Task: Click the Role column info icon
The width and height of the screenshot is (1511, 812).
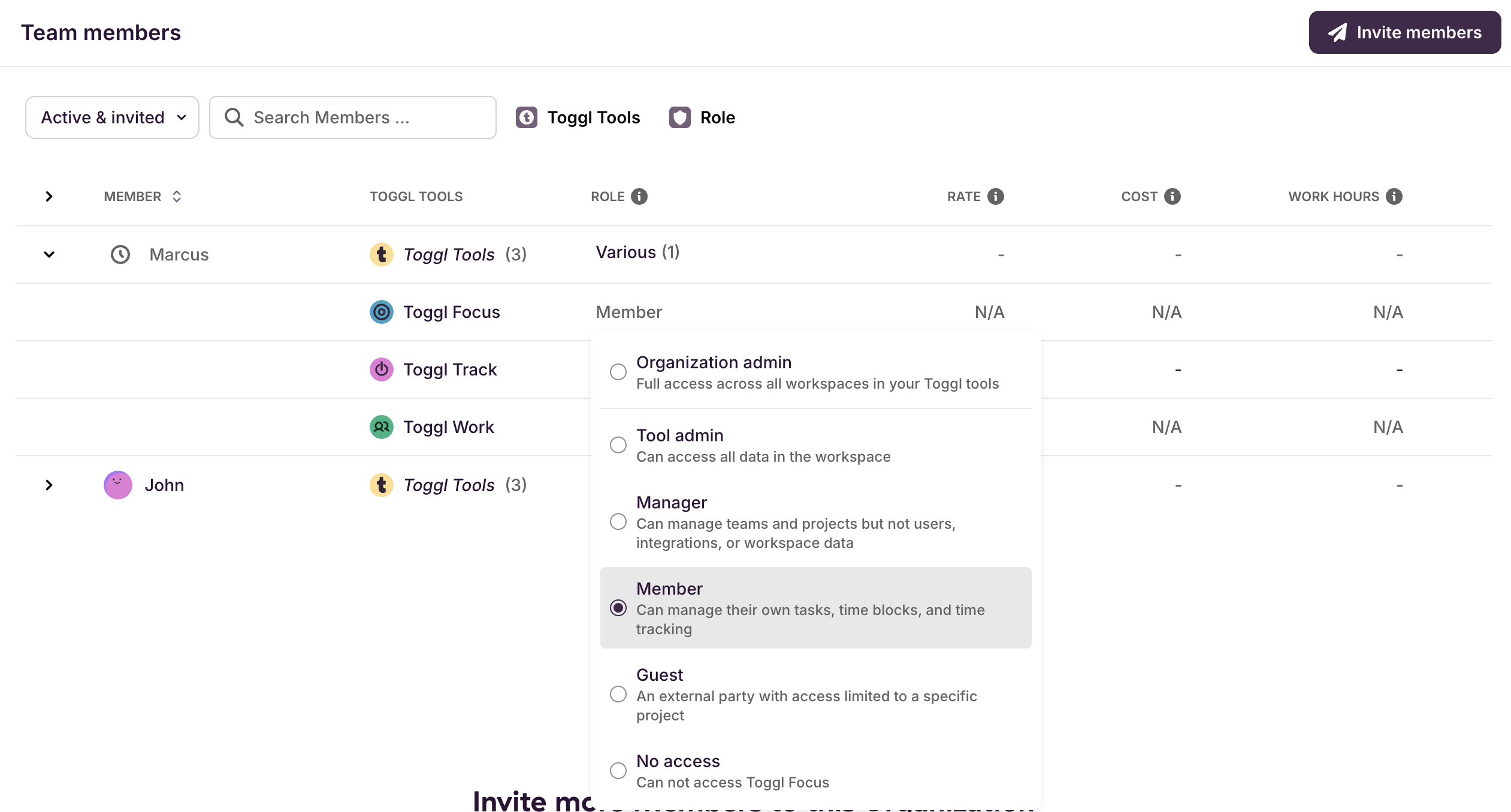Action: (639, 196)
